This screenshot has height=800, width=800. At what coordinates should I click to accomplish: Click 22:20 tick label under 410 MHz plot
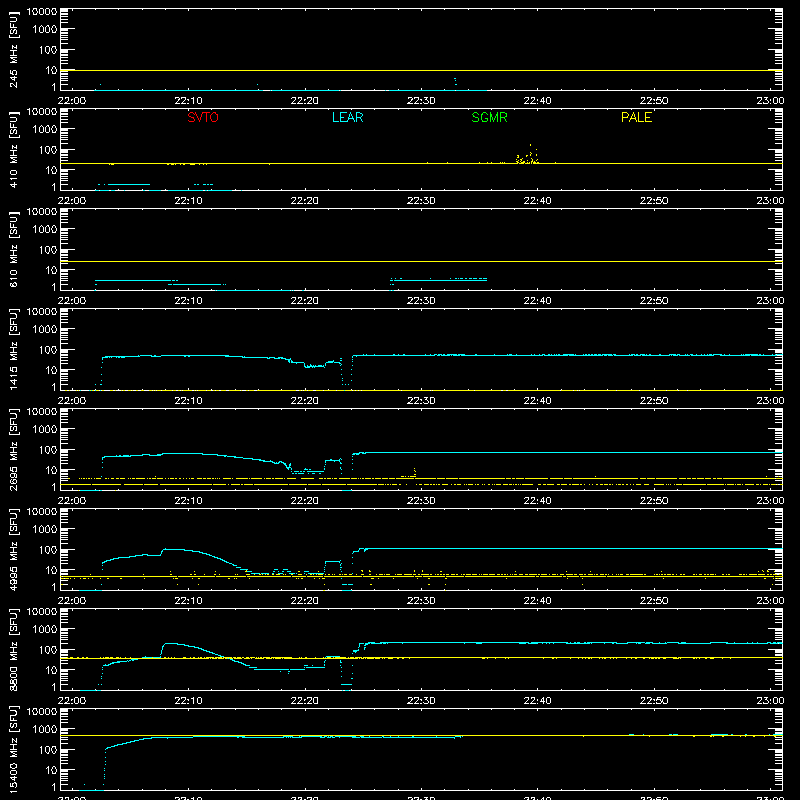[x=305, y=201]
